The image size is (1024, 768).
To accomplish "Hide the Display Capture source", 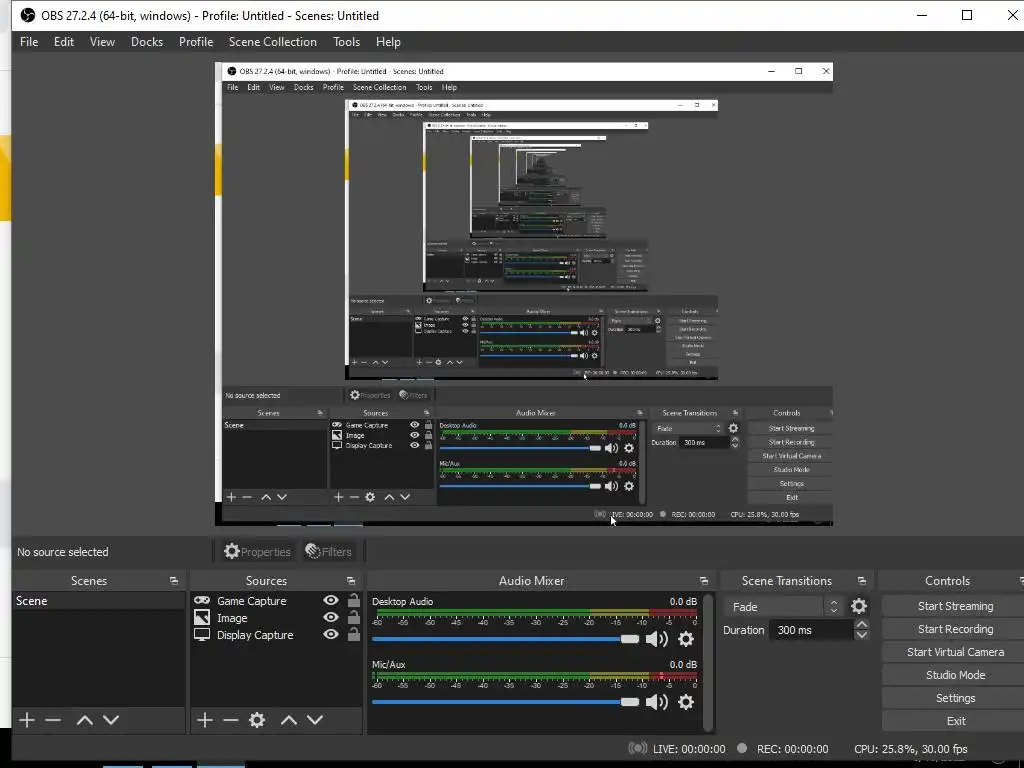I will [x=331, y=634].
